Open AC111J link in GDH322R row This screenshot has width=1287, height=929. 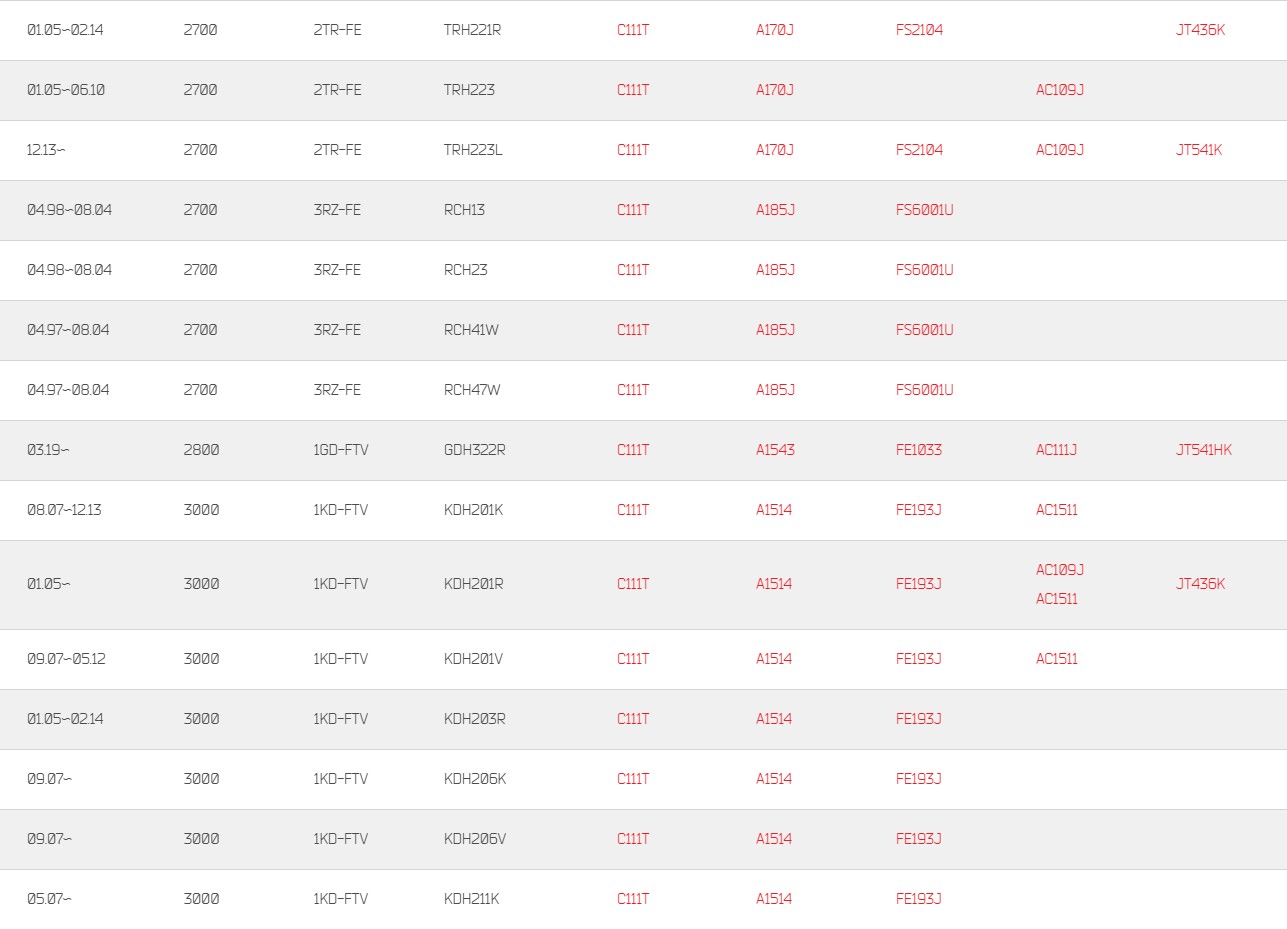[1056, 450]
